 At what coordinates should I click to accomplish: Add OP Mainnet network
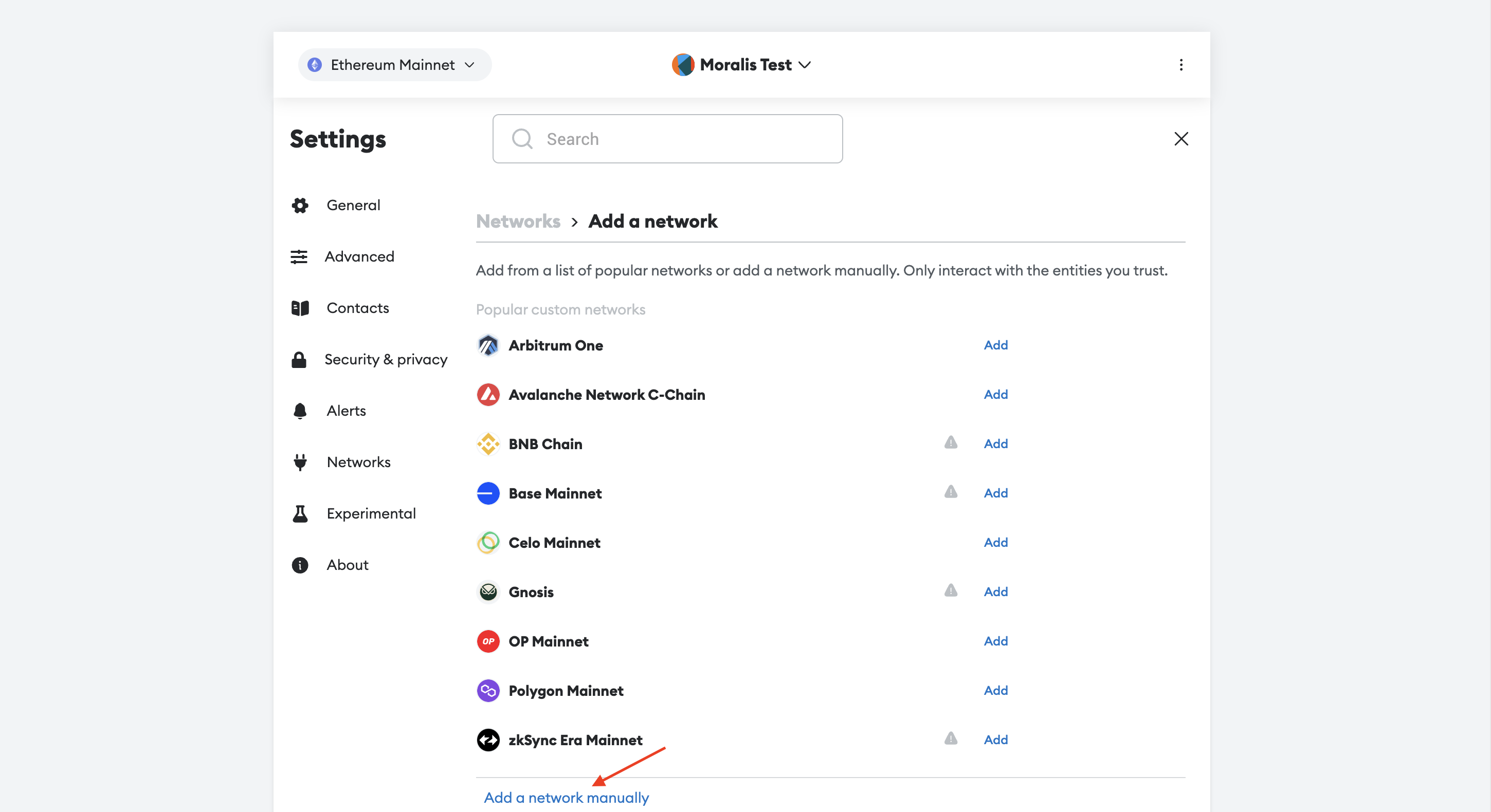995,641
